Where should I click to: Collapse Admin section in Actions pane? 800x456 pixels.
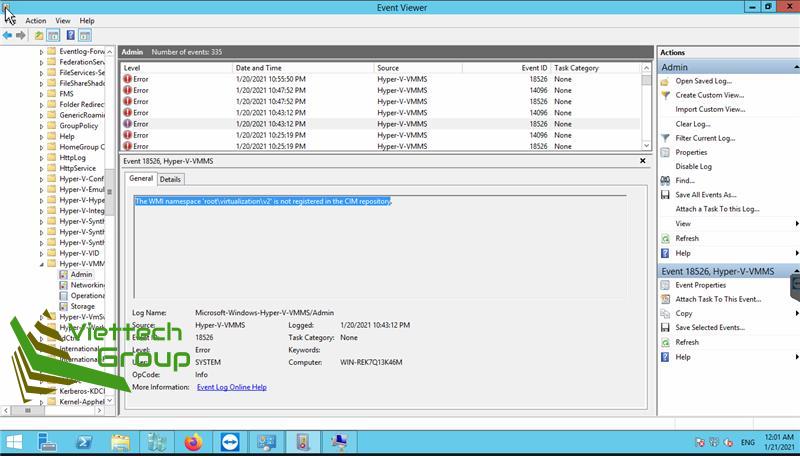pos(796,67)
